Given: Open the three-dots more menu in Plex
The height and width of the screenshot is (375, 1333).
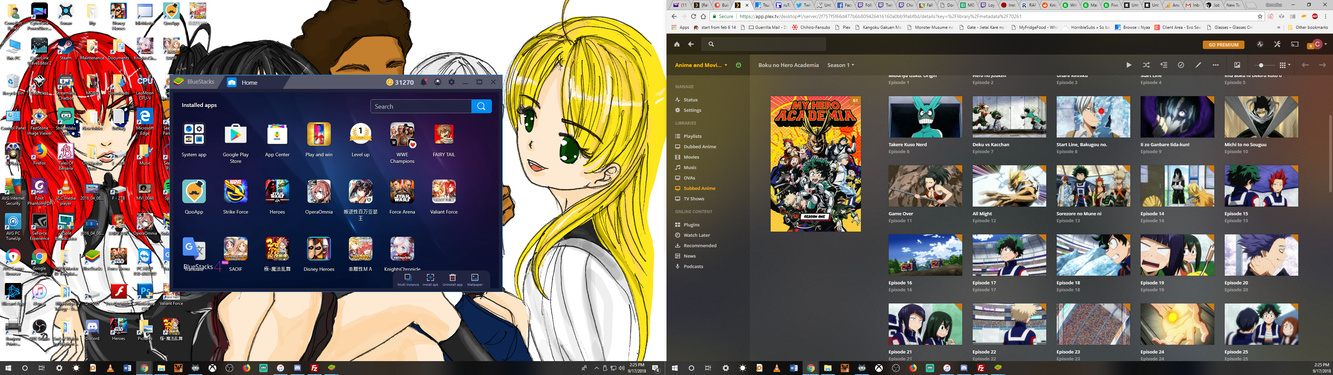Looking at the screenshot, I should tap(1216, 65).
